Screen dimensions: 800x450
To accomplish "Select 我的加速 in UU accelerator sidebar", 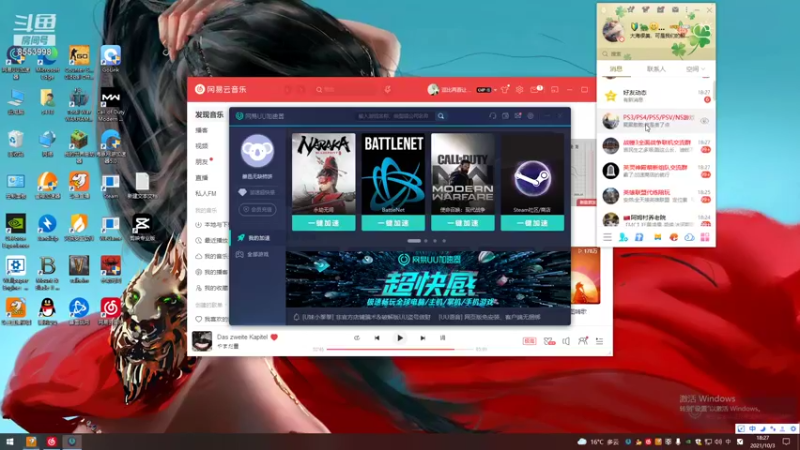I will point(258,238).
